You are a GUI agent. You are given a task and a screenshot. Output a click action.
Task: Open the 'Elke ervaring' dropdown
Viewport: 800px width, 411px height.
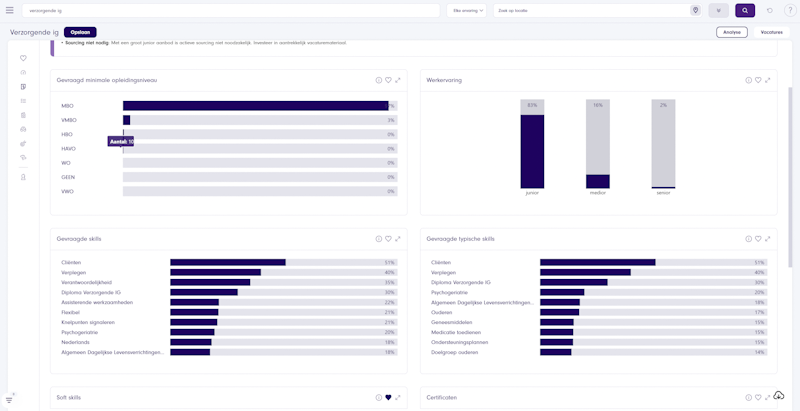tap(468, 10)
